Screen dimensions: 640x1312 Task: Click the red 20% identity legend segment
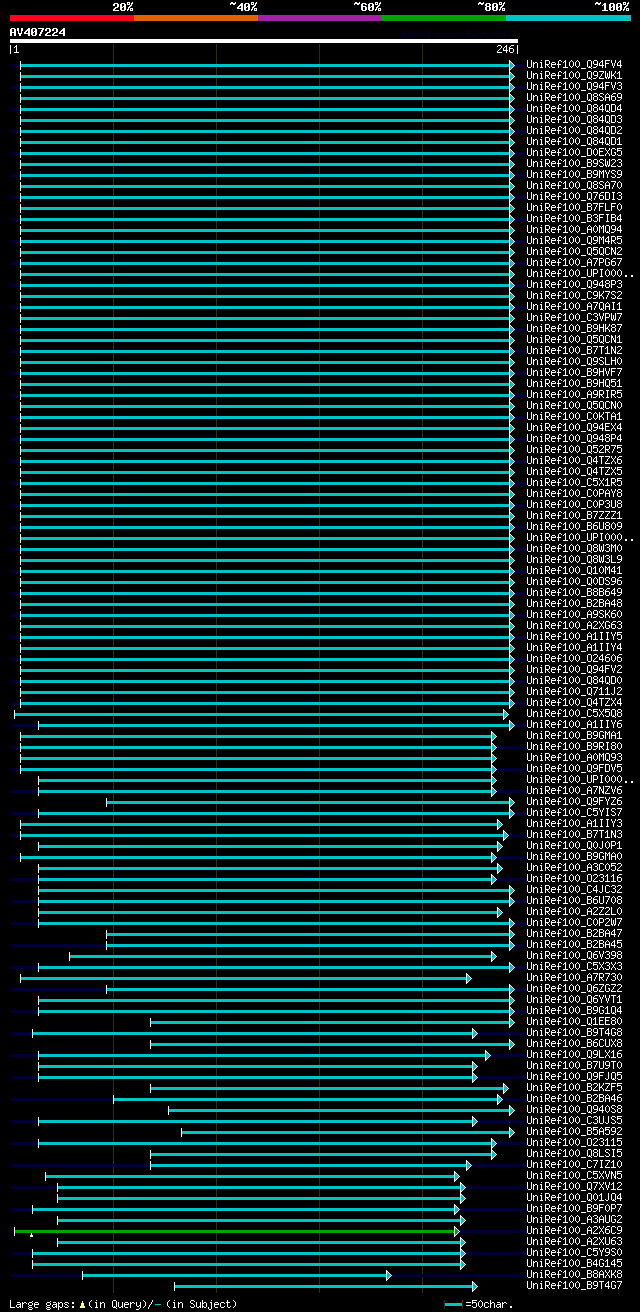tap(71, 18)
